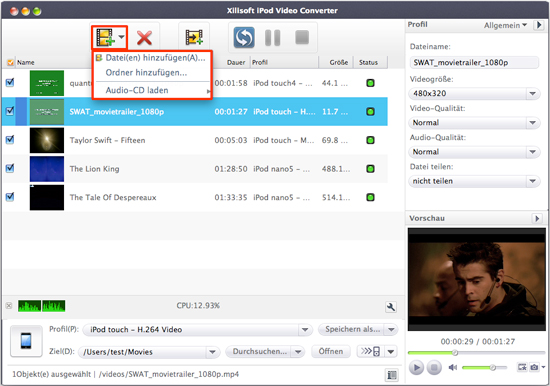The width and height of the screenshot is (550, 386).
Task: Stop the conversion
Action: click(302, 37)
